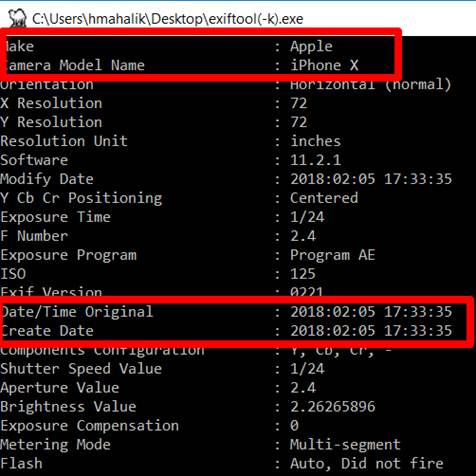This screenshot has width=476, height=476.
Task: Click the exiftool(-k).exe window title path
Action: click(x=168, y=19)
